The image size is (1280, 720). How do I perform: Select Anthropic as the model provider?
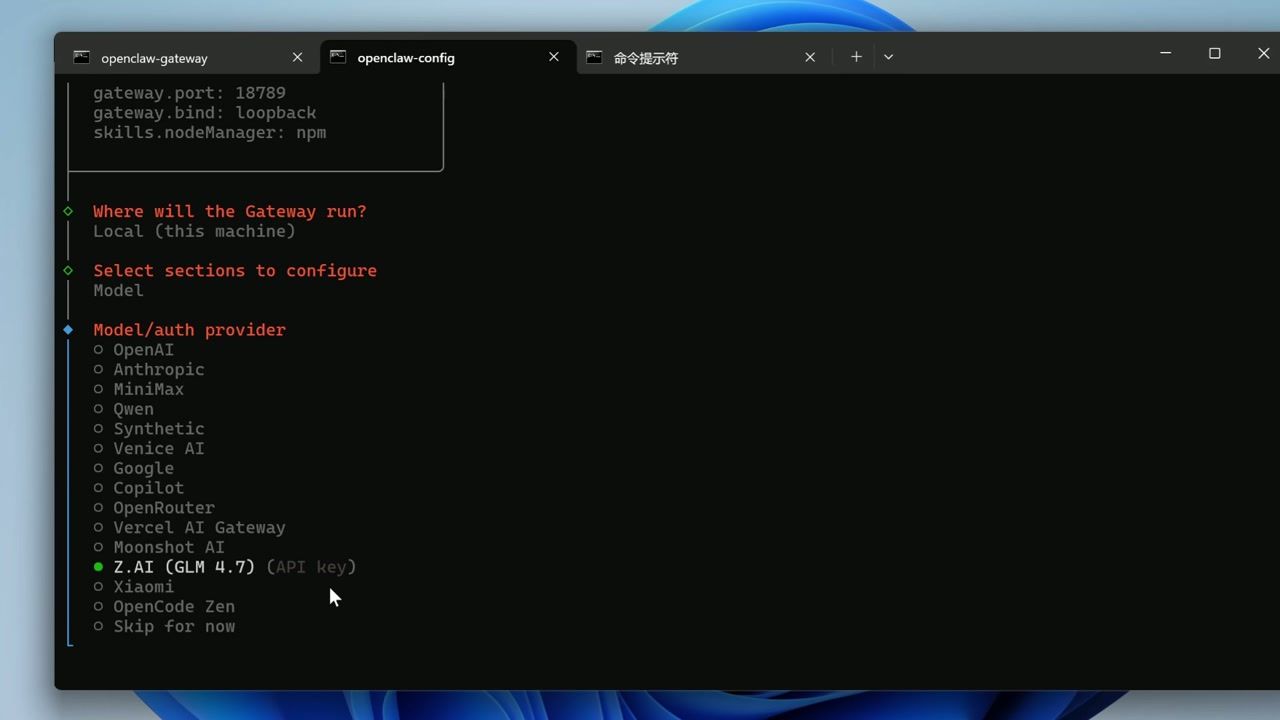pos(158,369)
